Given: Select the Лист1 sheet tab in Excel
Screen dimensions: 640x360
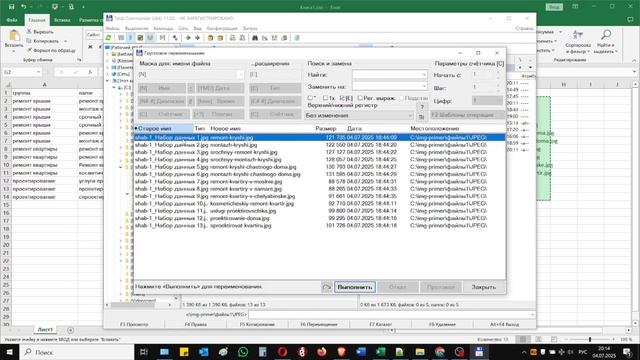Looking at the screenshot, I should tap(45, 330).
